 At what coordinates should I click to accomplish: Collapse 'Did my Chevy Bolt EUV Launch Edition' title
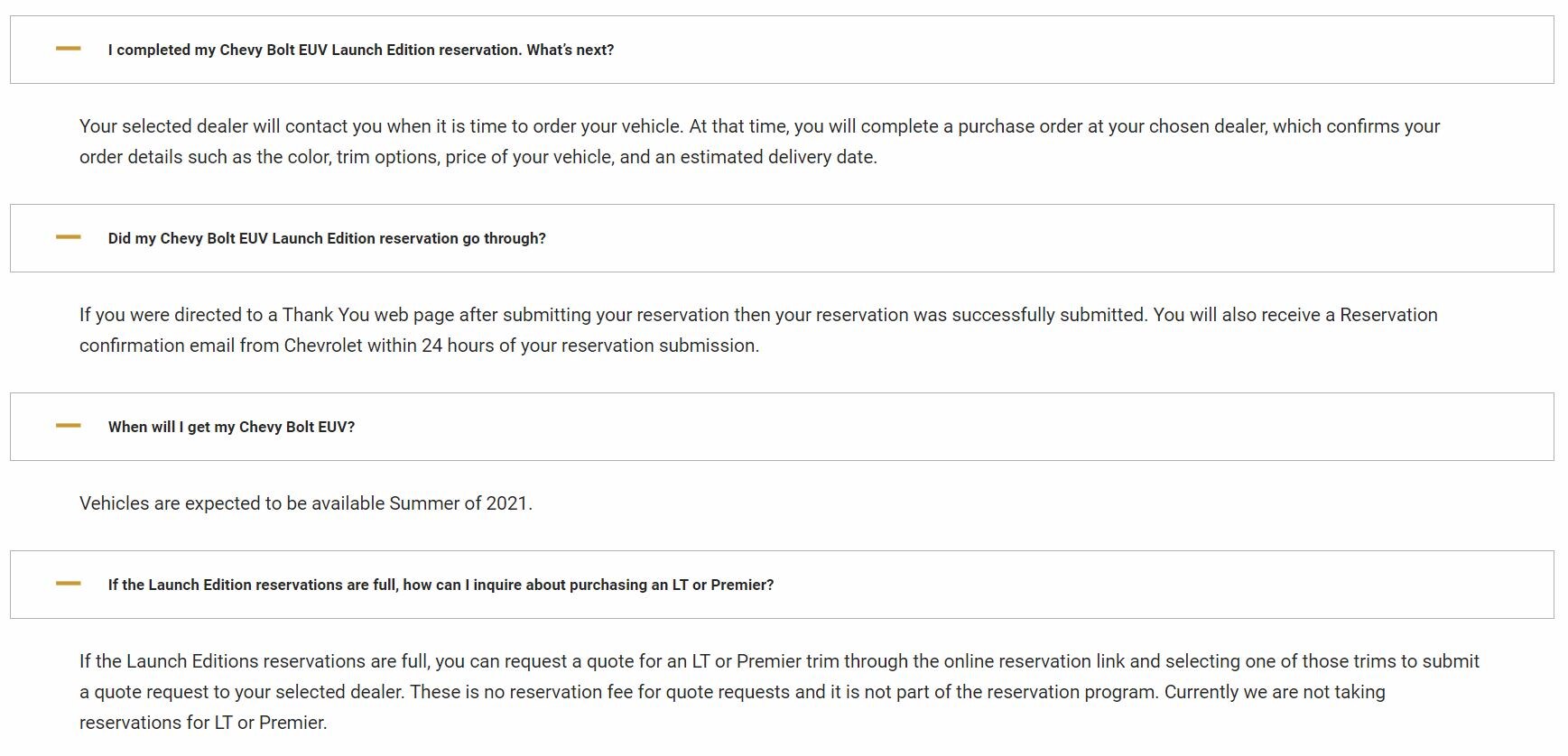coord(327,238)
